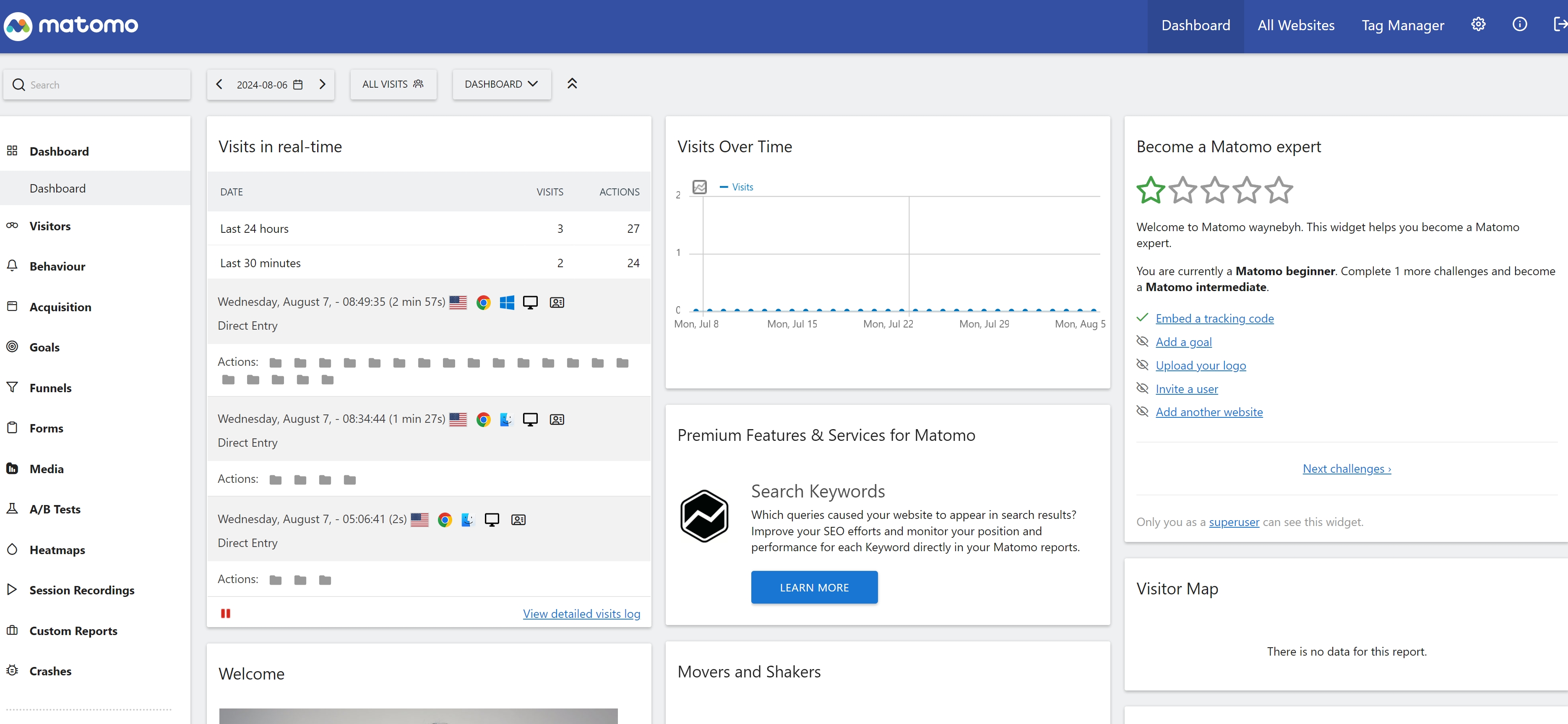Click in the Search field
1568x724 pixels.
click(97, 85)
